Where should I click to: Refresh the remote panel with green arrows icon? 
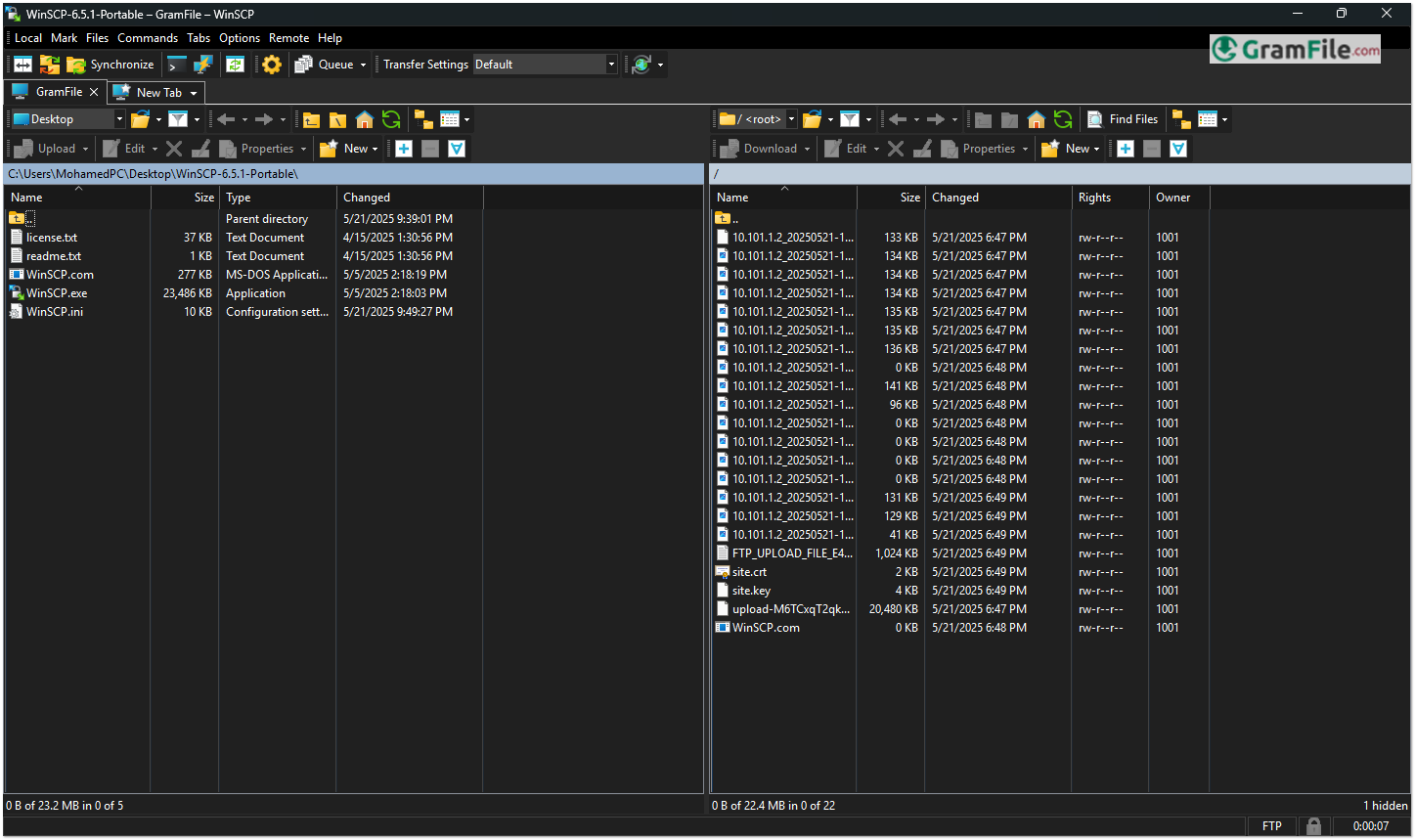coord(1063,119)
